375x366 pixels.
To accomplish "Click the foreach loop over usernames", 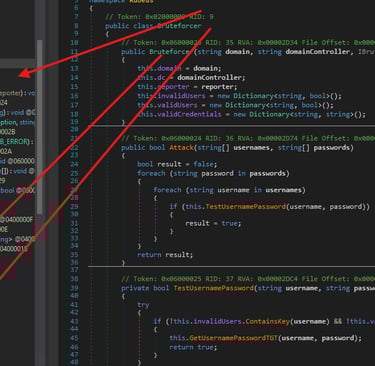I will coord(229,190).
